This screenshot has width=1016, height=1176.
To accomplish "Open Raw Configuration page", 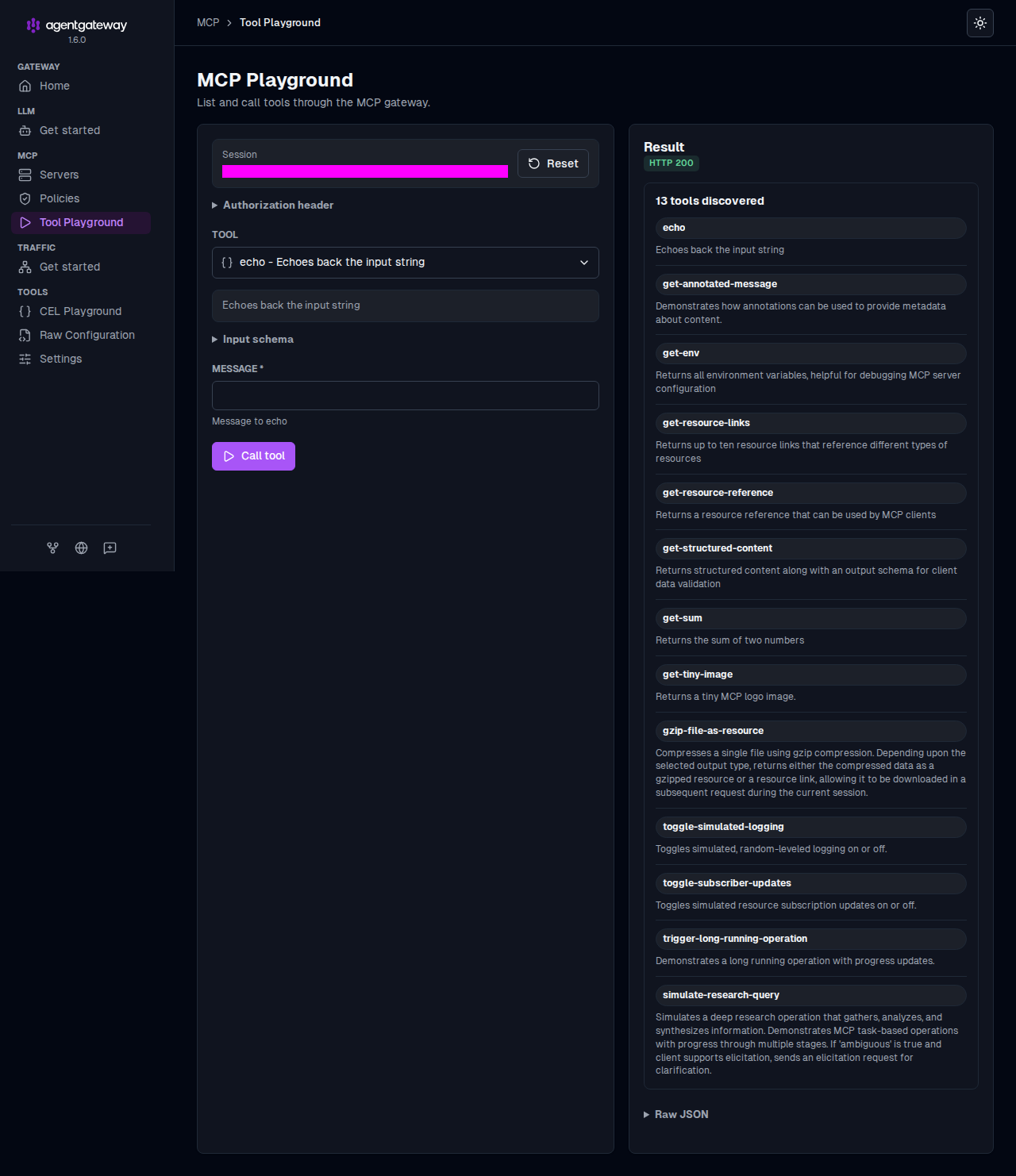I will tap(81, 335).
